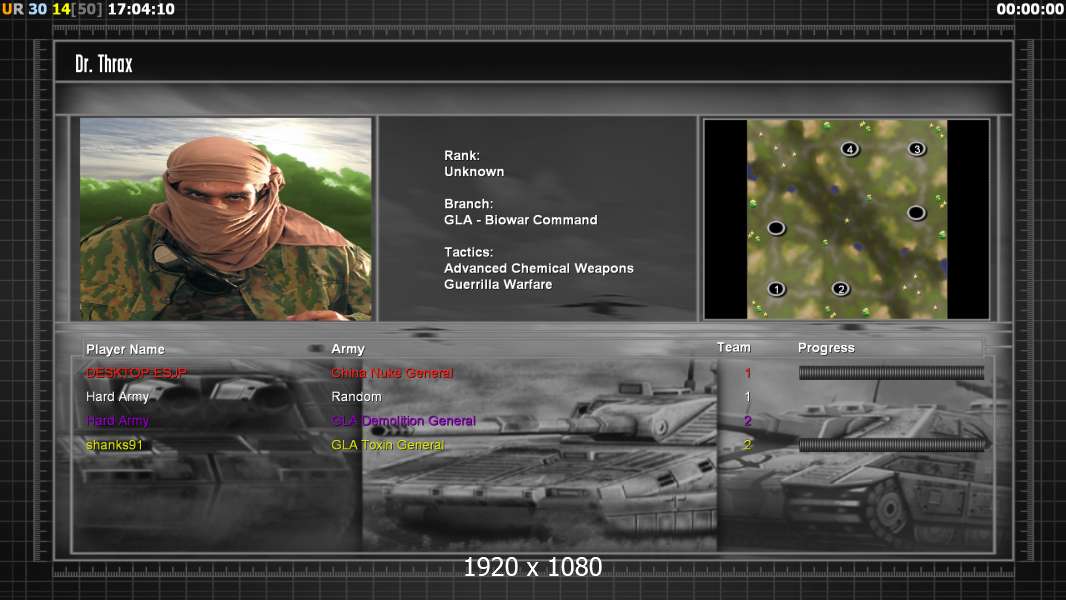Click shanks91 loading progress bar
The height and width of the screenshot is (600, 1066).
(891, 445)
